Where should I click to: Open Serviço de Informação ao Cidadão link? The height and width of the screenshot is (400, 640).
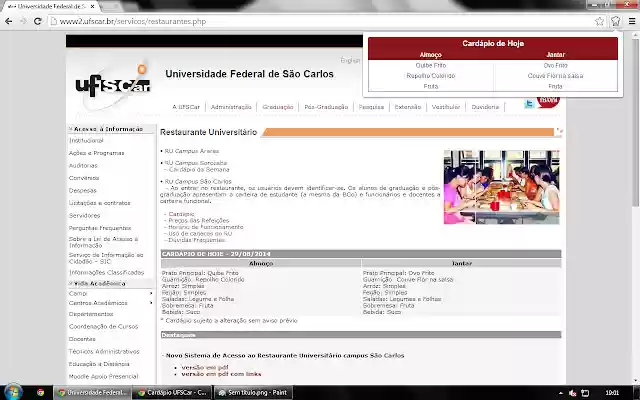[106, 258]
